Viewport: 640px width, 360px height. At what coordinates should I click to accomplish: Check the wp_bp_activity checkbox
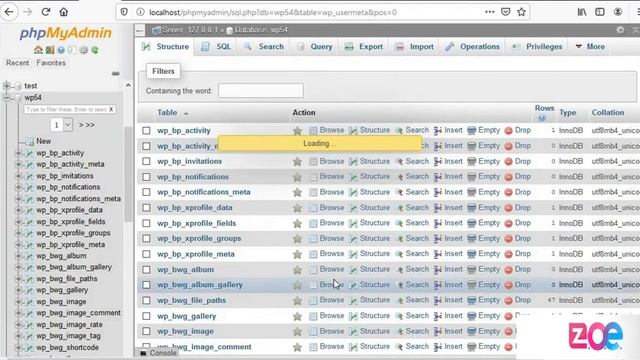tap(146, 131)
